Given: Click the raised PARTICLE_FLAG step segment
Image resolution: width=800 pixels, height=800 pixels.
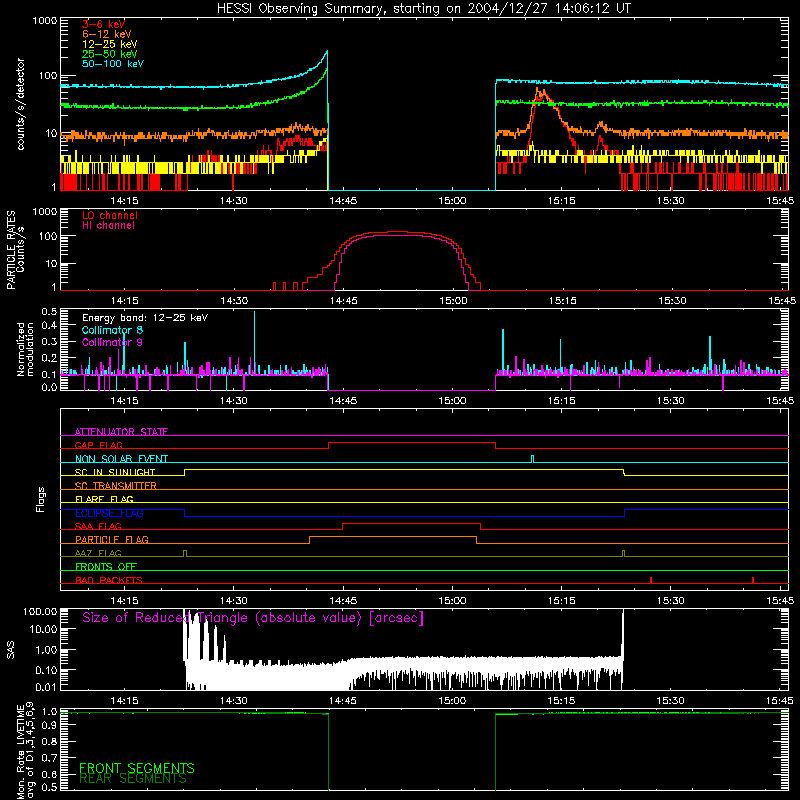Looking at the screenshot, I should (x=393, y=537).
